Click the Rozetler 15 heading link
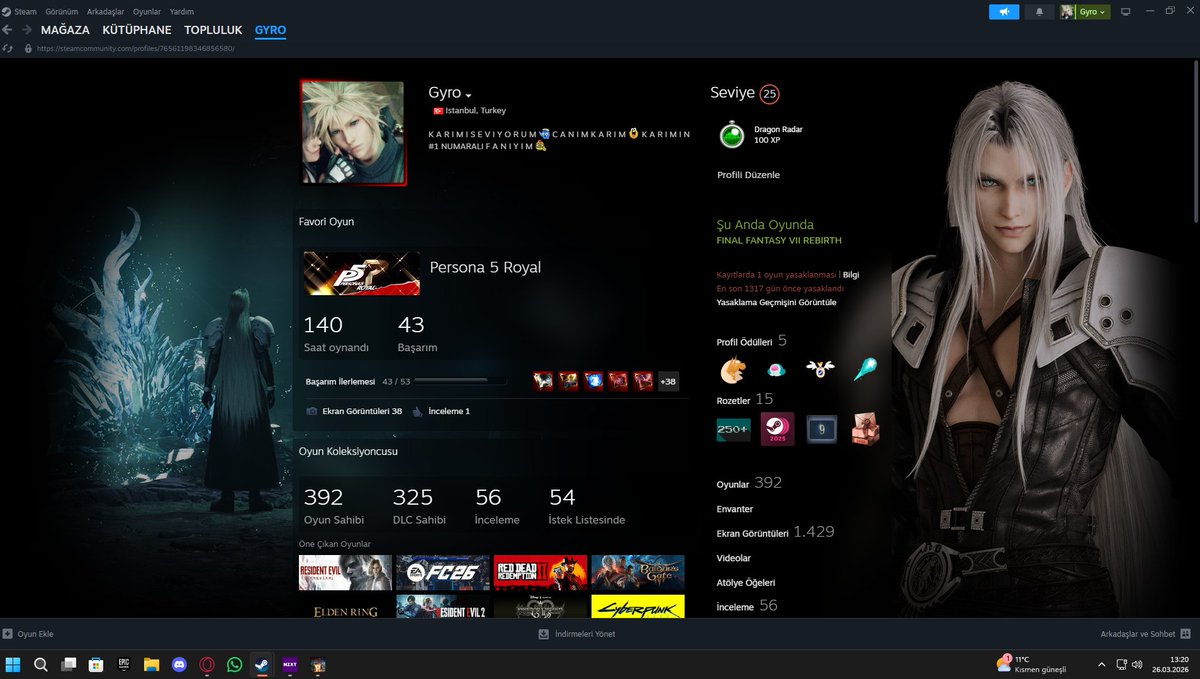The width and height of the screenshot is (1200, 679). click(x=745, y=399)
